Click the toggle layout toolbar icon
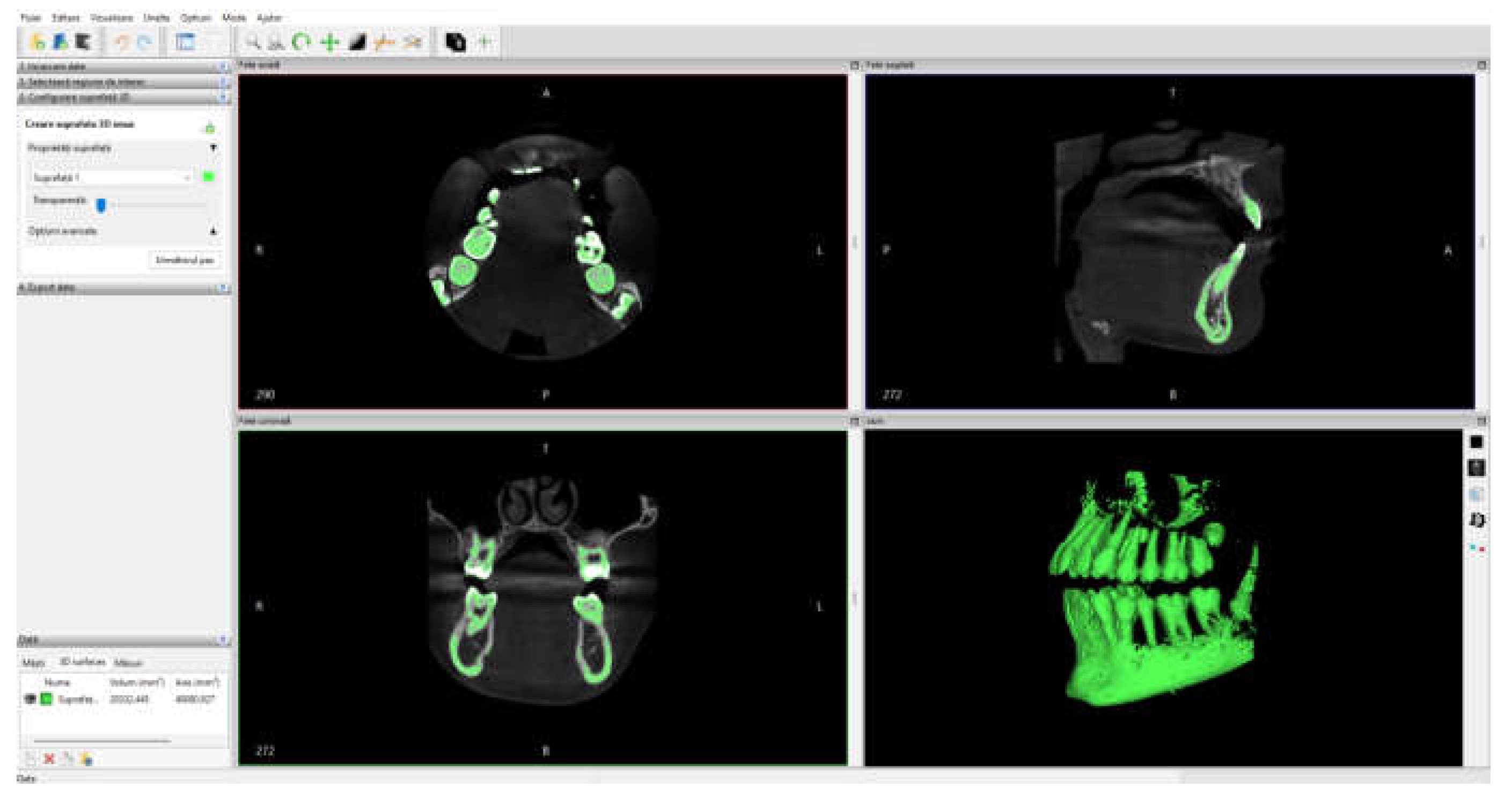The width and height of the screenshot is (1512, 803). [x=186, y=42]
